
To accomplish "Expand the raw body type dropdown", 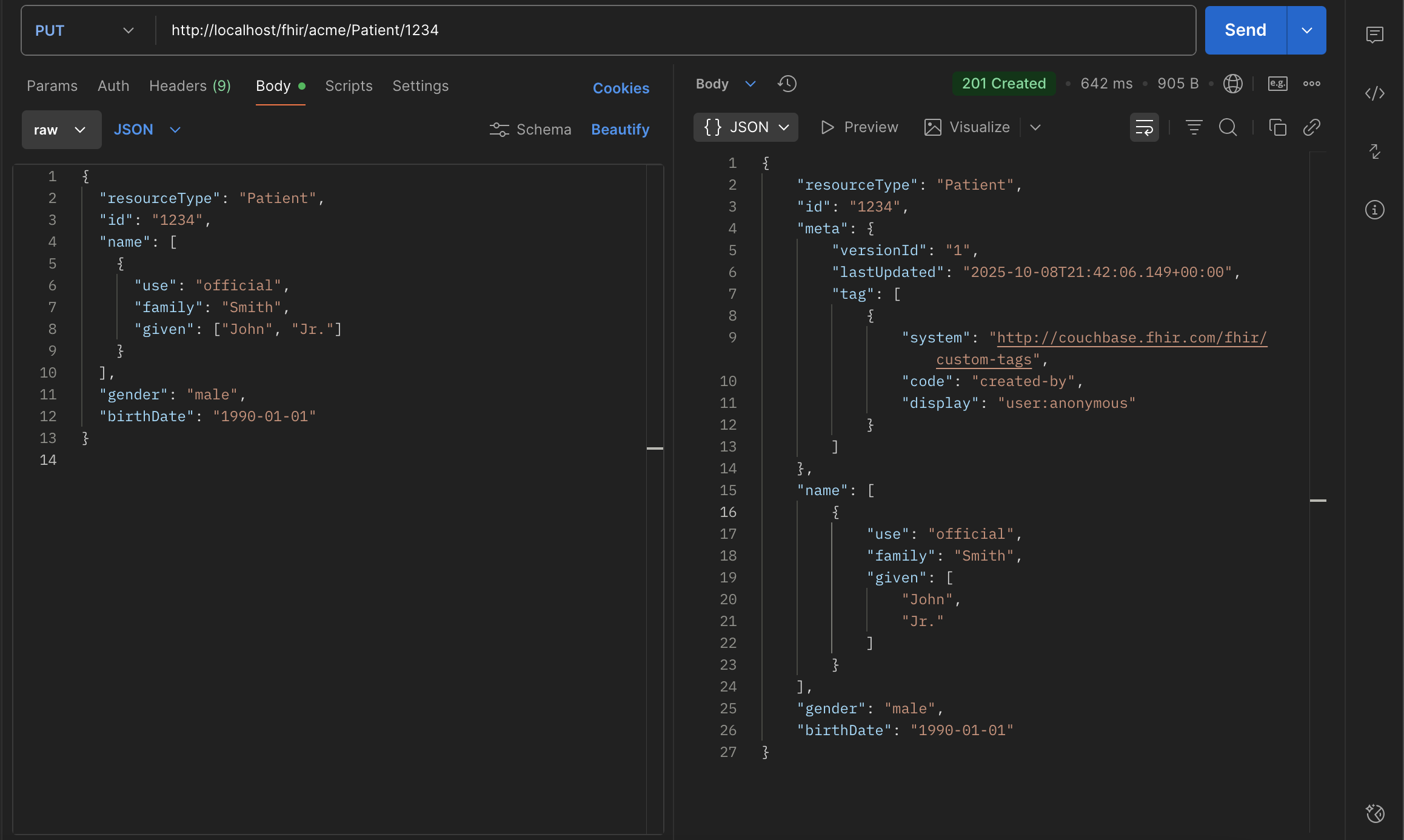I will pos(61,130).
